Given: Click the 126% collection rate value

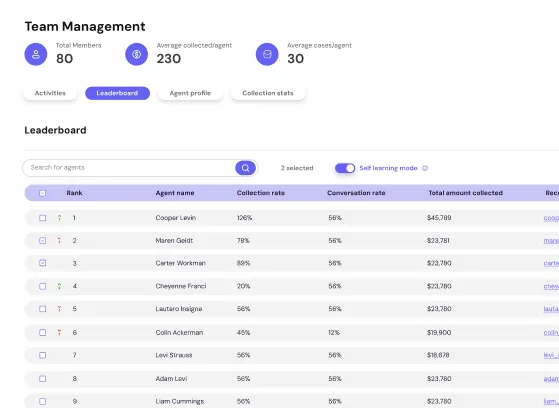Looking at the screenshot, I should 244,218.
